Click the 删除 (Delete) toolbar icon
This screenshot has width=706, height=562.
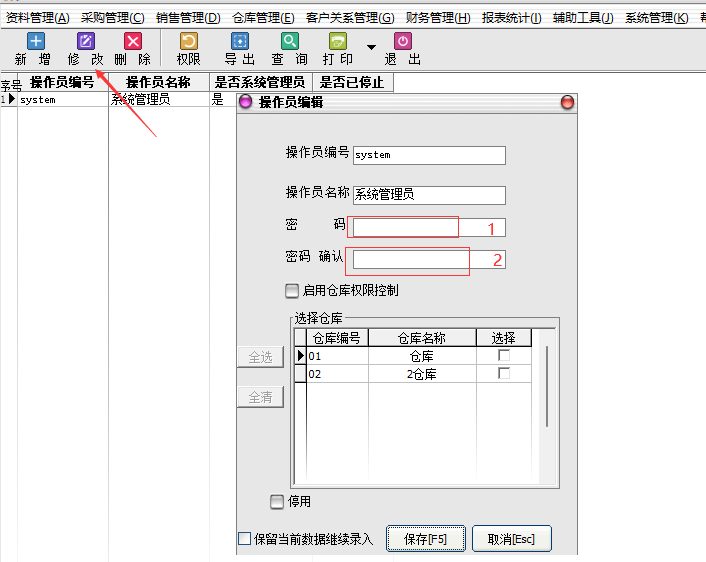[132, 41]
